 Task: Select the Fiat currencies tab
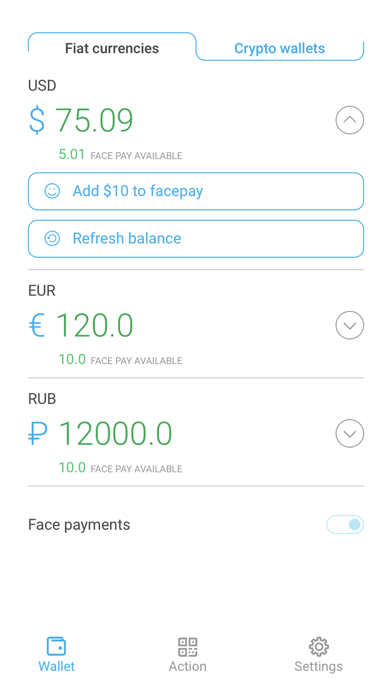pos(112,48)
